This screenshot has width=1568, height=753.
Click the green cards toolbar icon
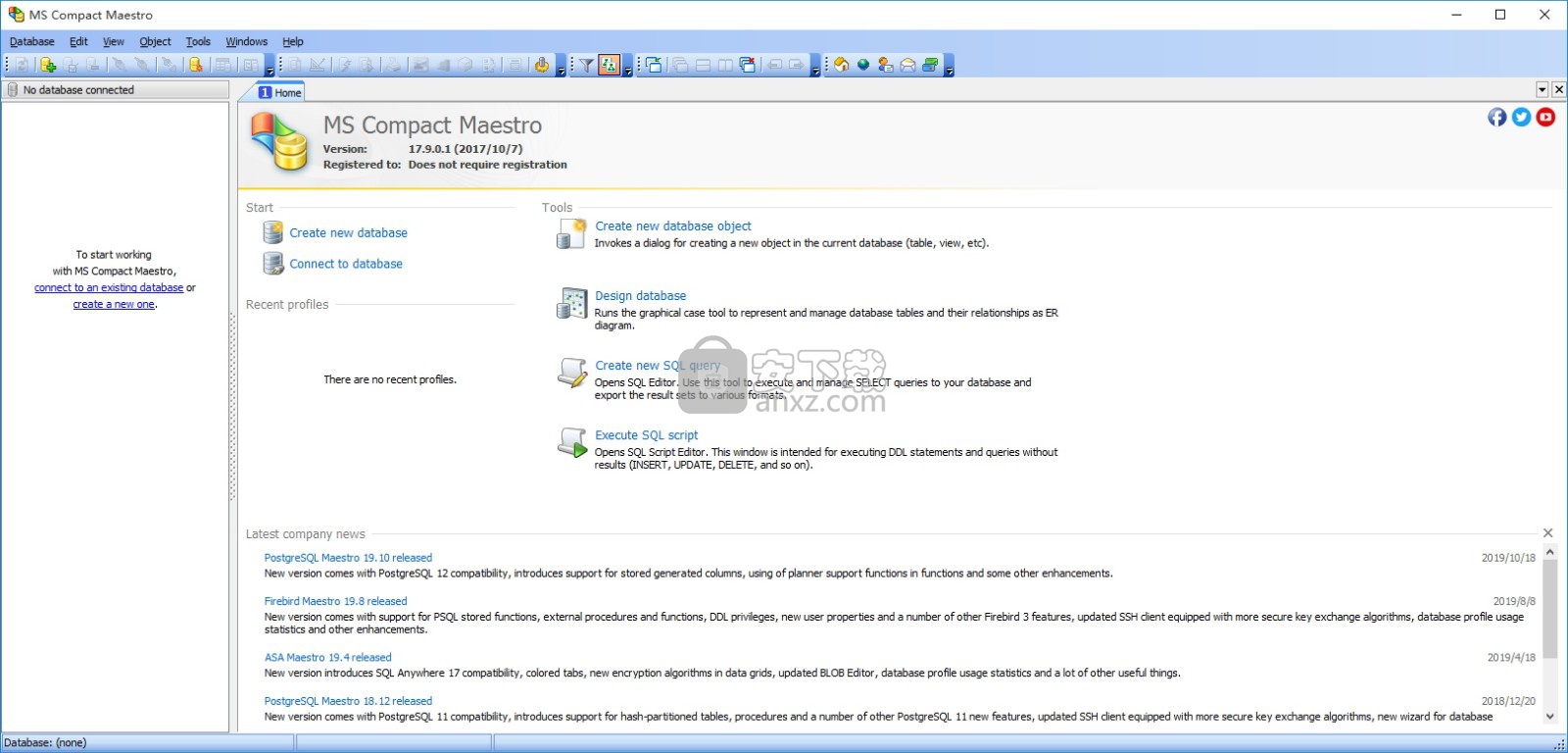click(x=930, y=65)
